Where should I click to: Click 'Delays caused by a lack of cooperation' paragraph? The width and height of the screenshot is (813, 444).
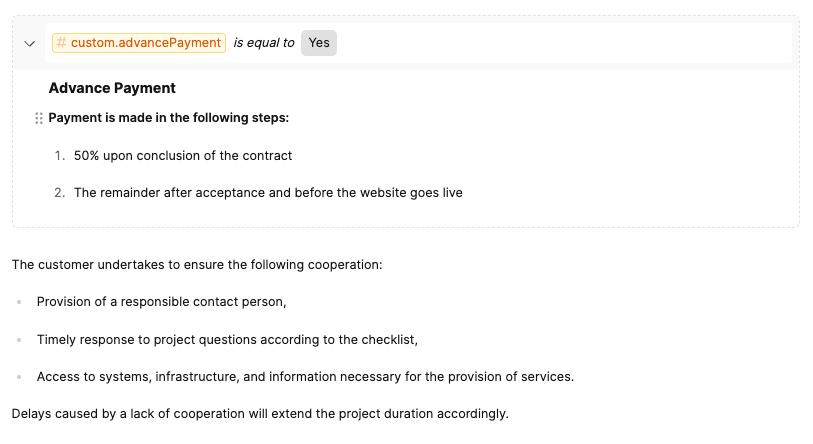tap(259, 413)
